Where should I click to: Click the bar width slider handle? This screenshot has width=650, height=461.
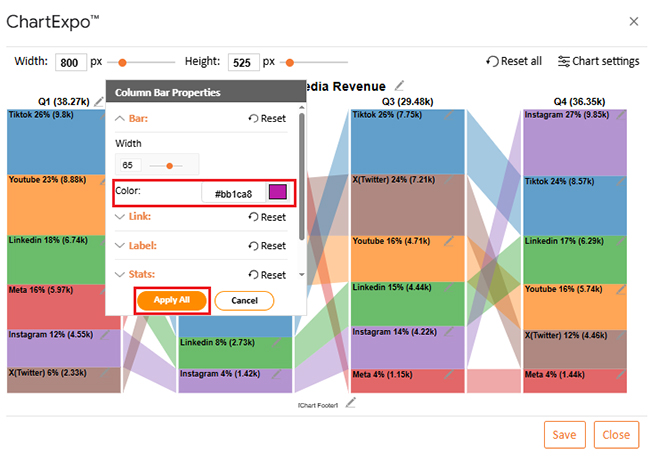click(x=170, y=165)
